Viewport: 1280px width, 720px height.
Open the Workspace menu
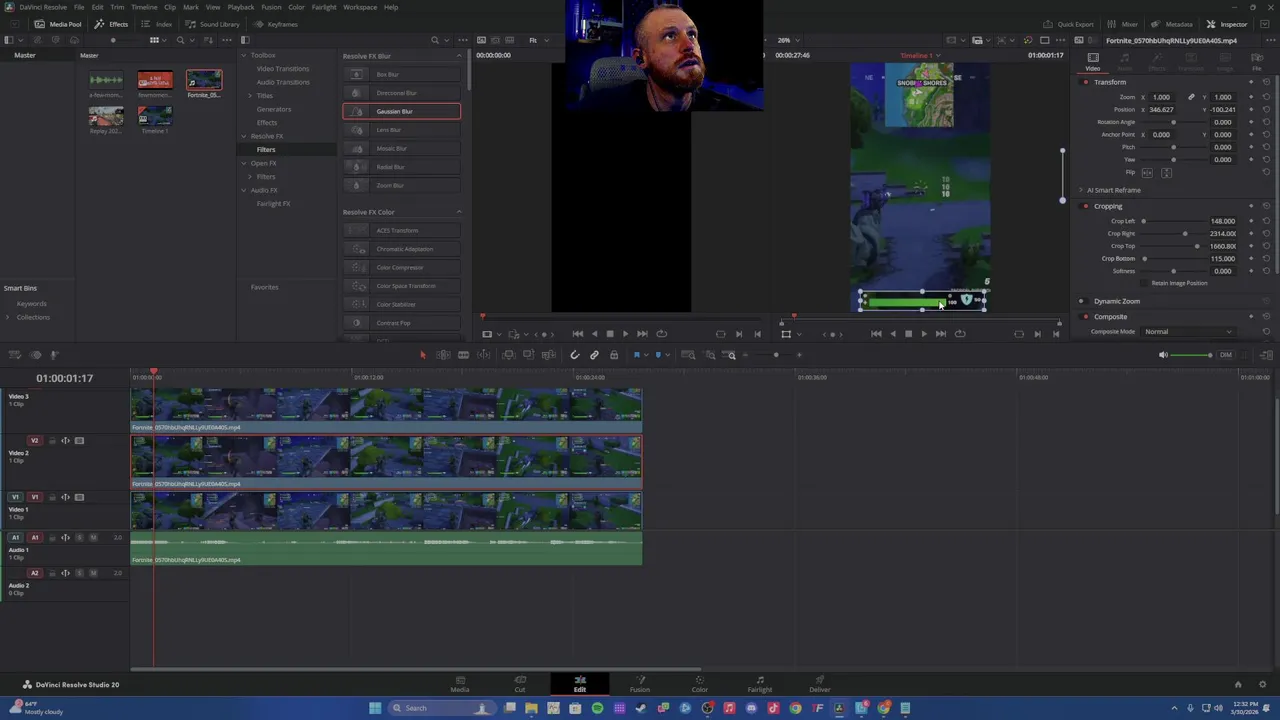tap(360, 7)
